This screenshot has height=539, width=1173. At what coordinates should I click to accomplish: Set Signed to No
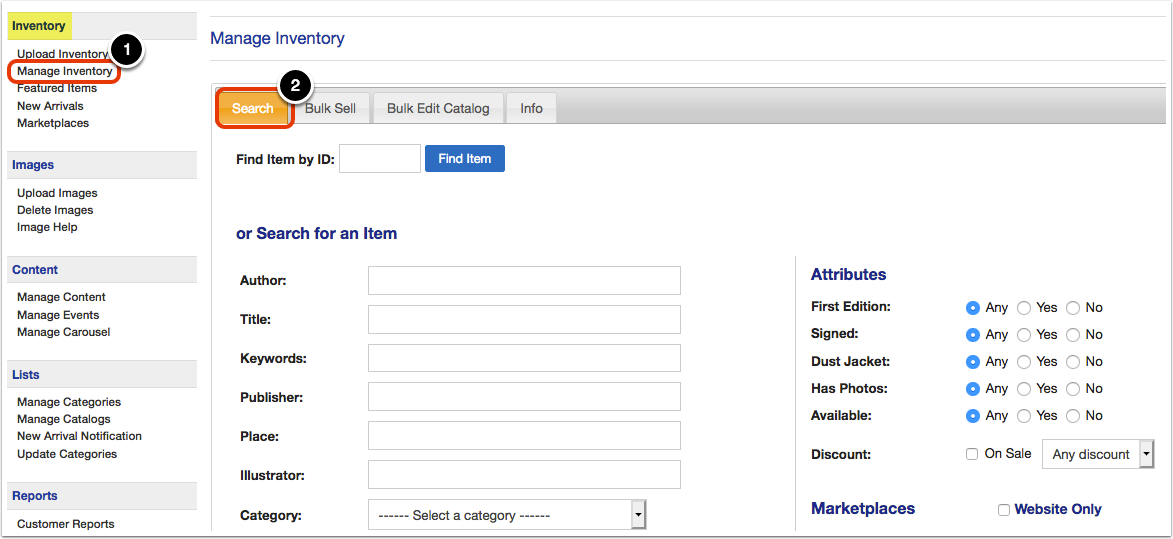point(1073,335)
